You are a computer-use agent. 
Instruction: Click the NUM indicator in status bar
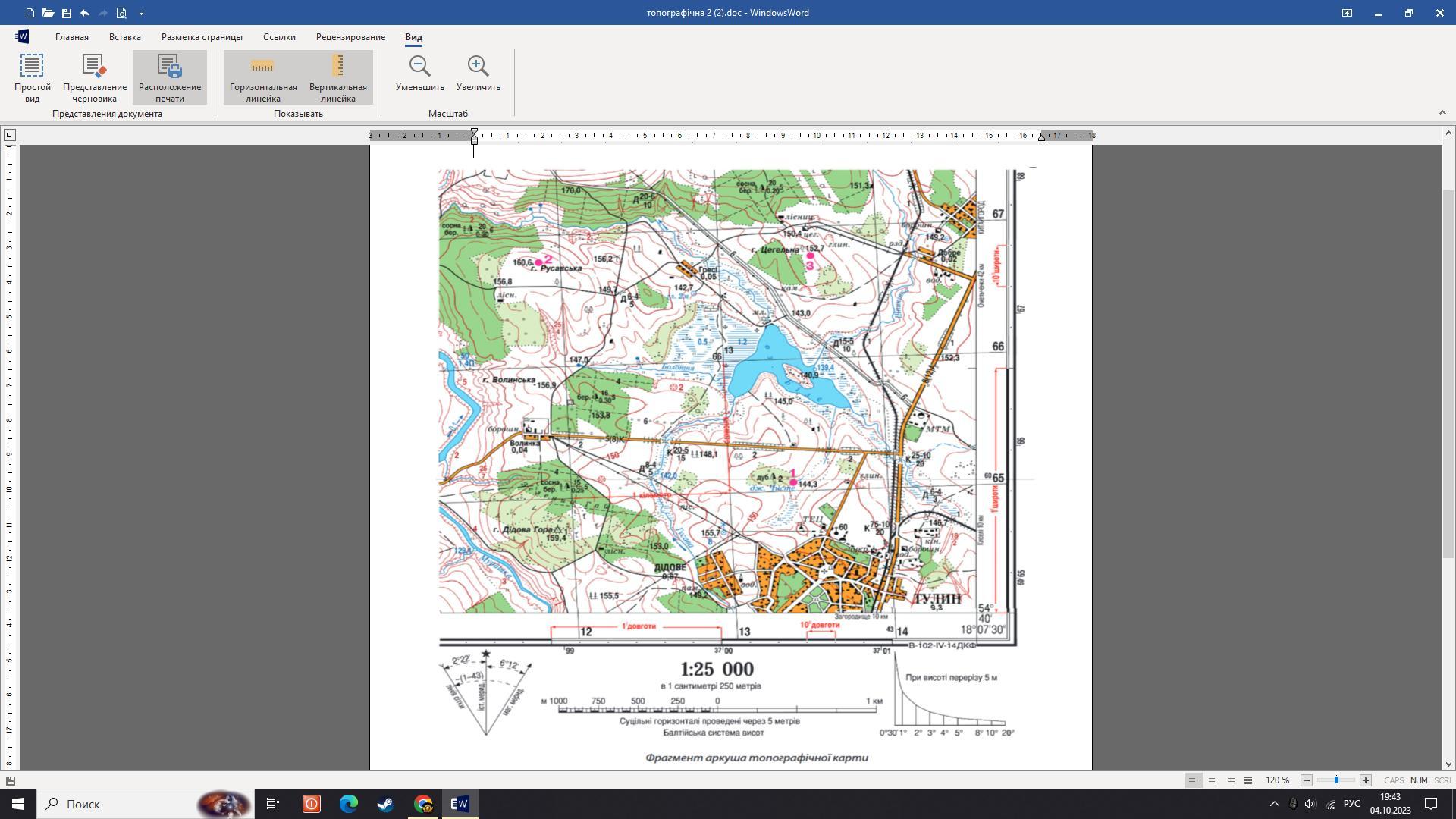[x=1419, y=780]
